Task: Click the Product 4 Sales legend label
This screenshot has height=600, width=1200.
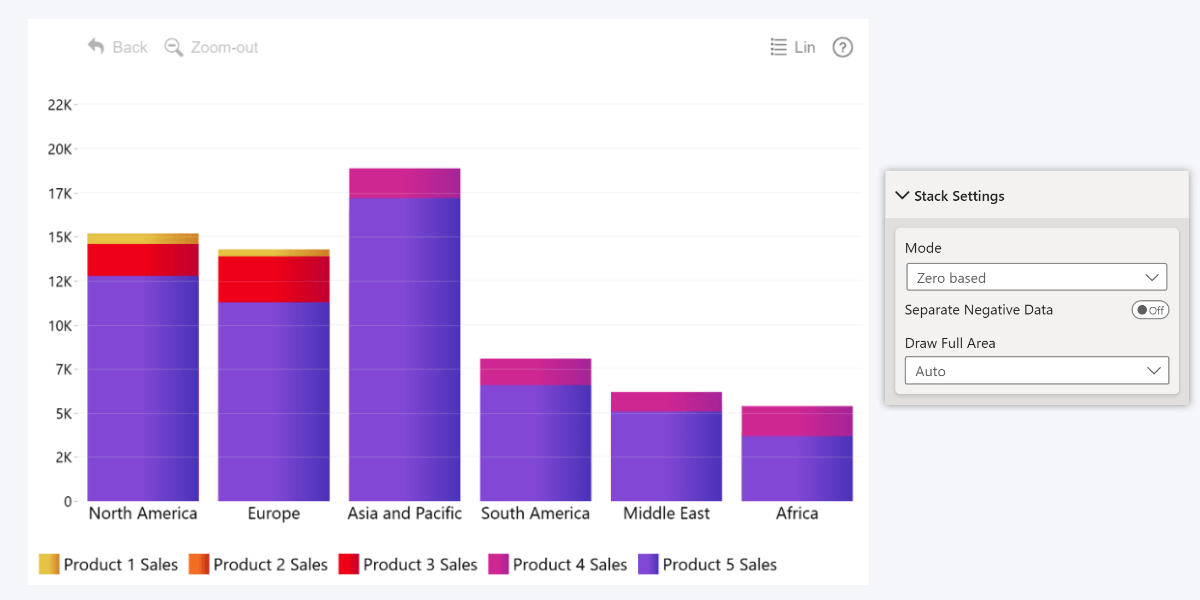Action: coord(570,565)
